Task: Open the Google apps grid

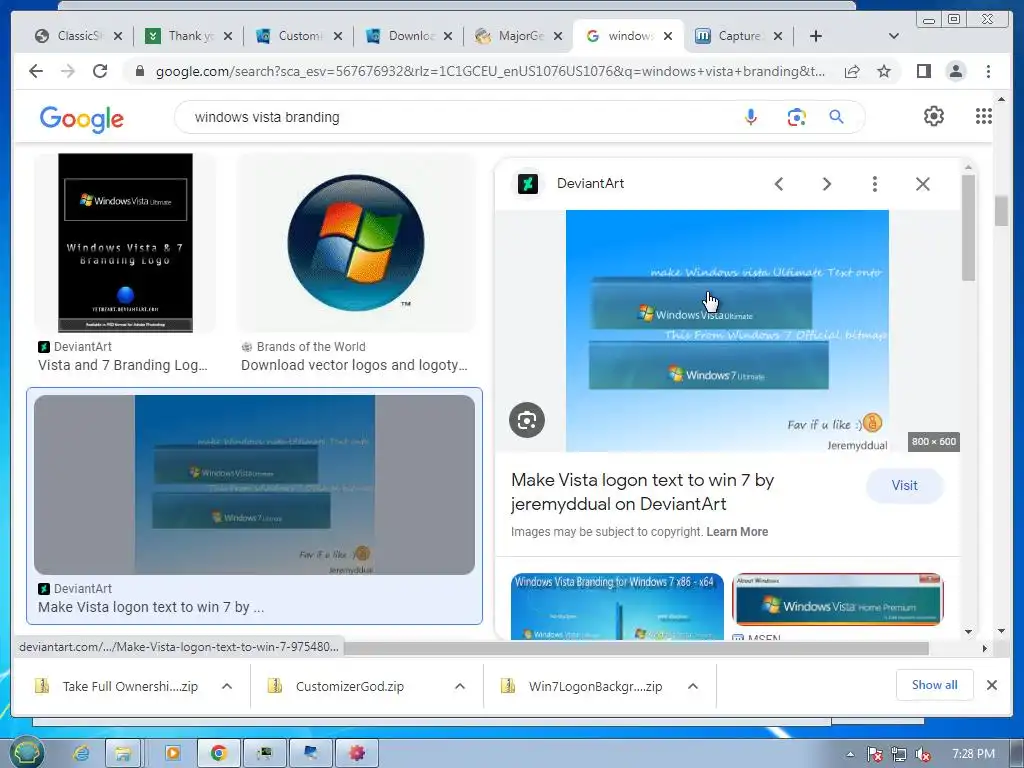Action: (984, 116)
